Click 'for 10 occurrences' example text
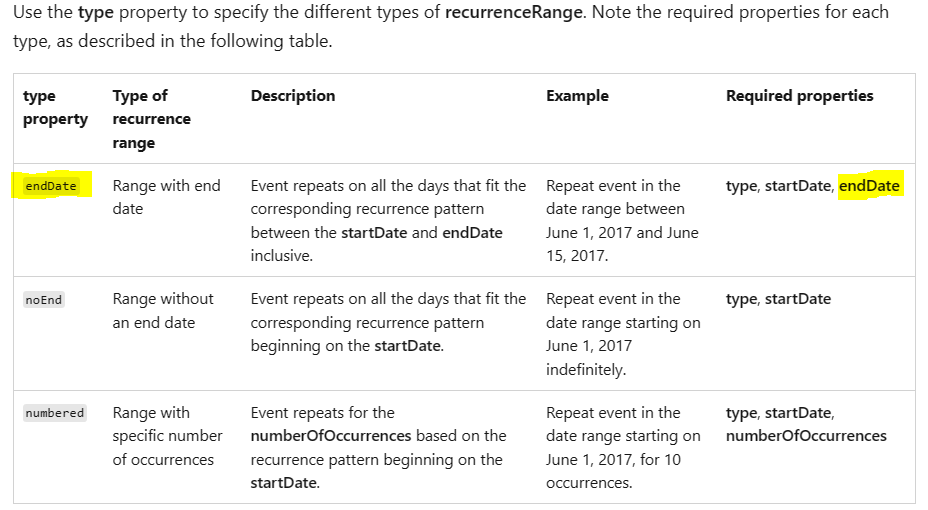The image size is (928, 510). coord(613,471)
